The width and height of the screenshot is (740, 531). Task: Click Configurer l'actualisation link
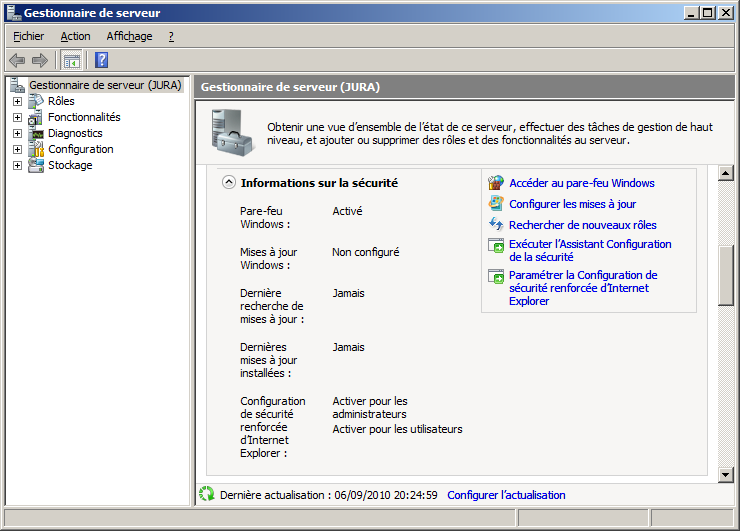pyautogui.click(x=506, y=495)
